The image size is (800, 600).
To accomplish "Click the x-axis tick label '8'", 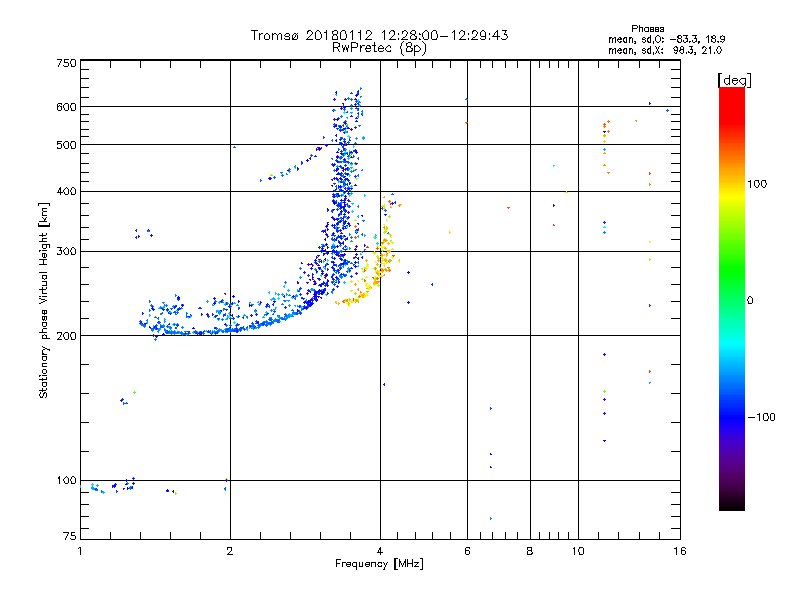I will tap(530, 551).
